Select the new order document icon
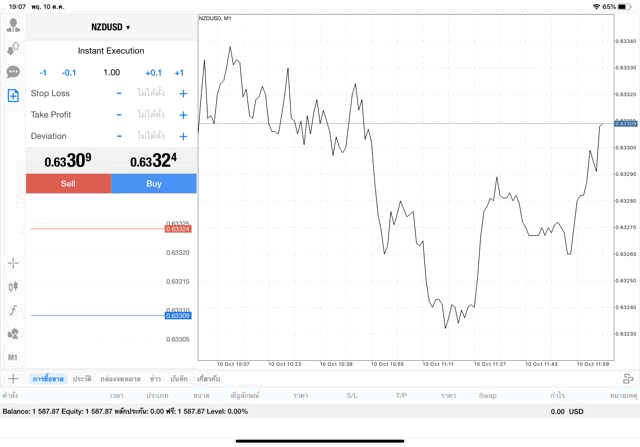Viewport: 640px width, 447px height. tap(13, 96)
